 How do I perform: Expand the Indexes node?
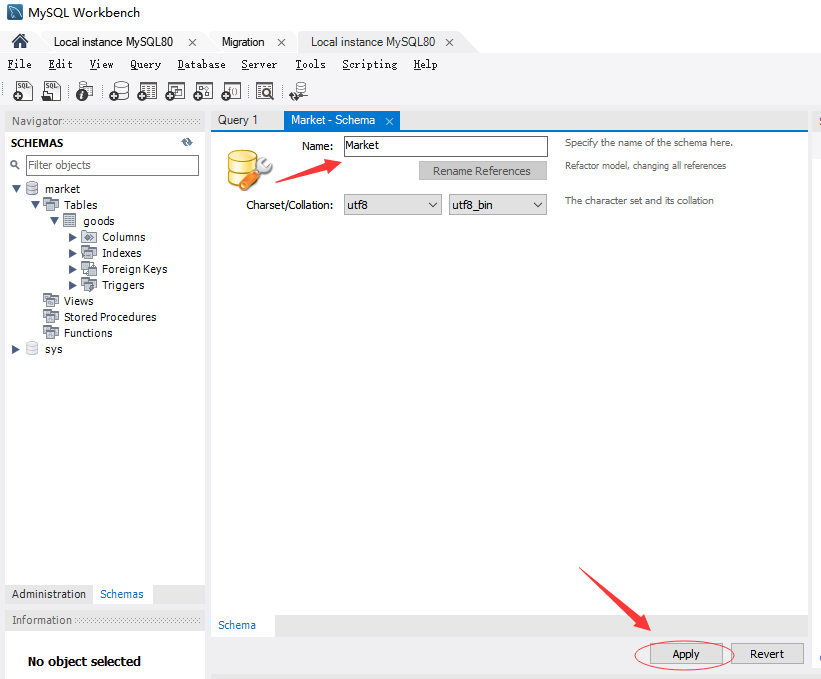point(73,253)
